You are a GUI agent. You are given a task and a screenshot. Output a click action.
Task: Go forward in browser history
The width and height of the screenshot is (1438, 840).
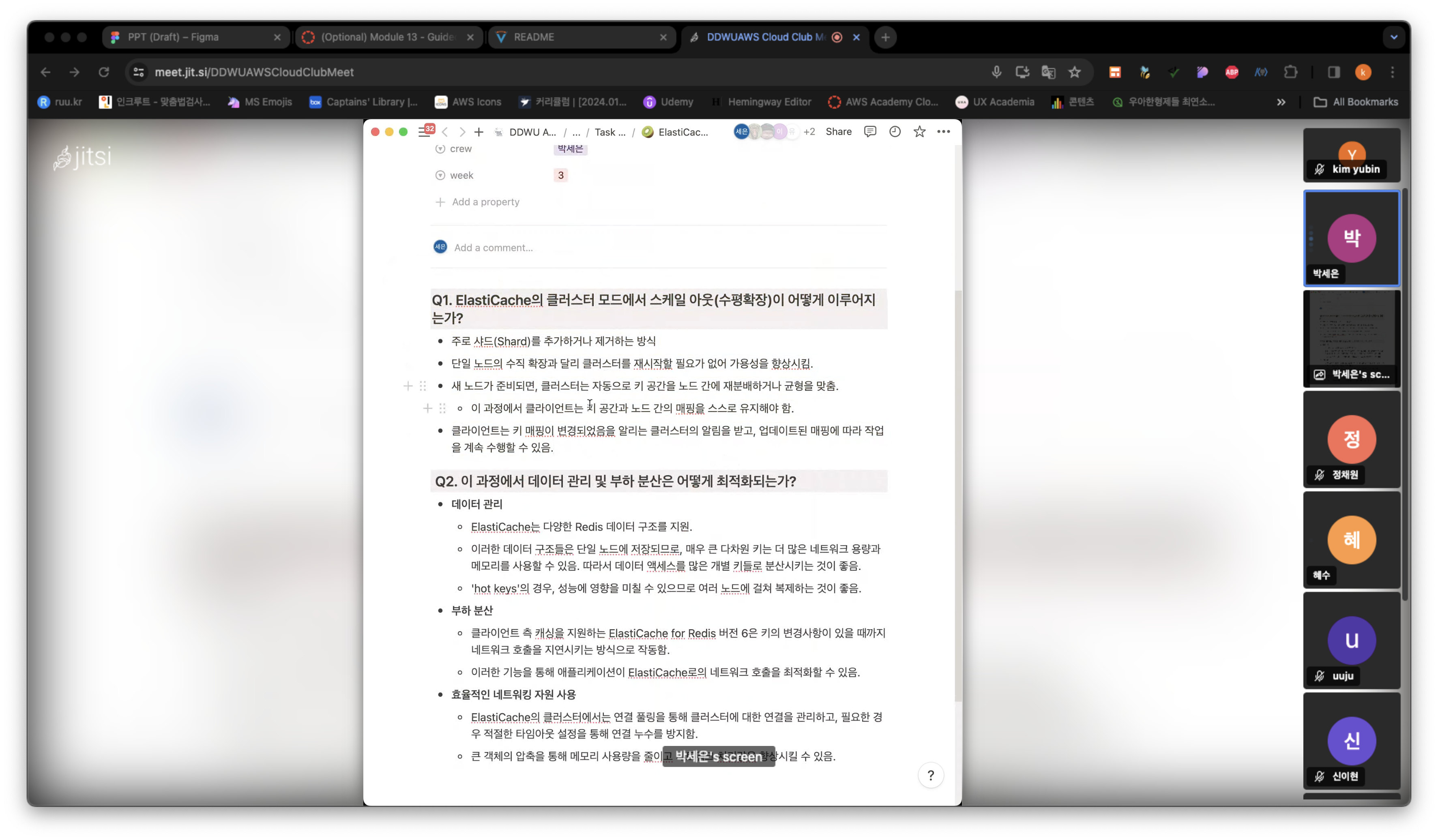coord(75,72)
